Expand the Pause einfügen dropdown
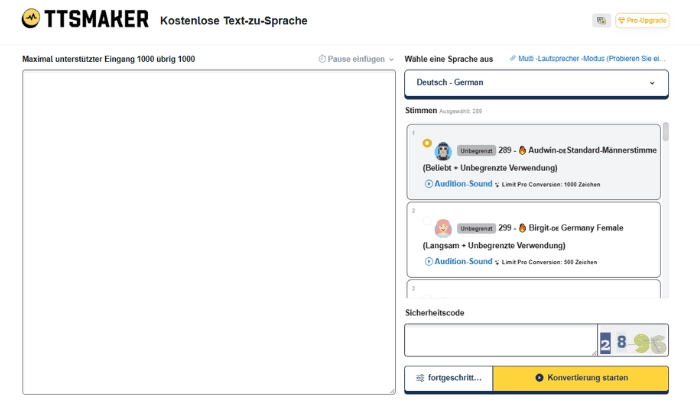Image resolution: width=700 pixels, height=400 pixels. 356,59
